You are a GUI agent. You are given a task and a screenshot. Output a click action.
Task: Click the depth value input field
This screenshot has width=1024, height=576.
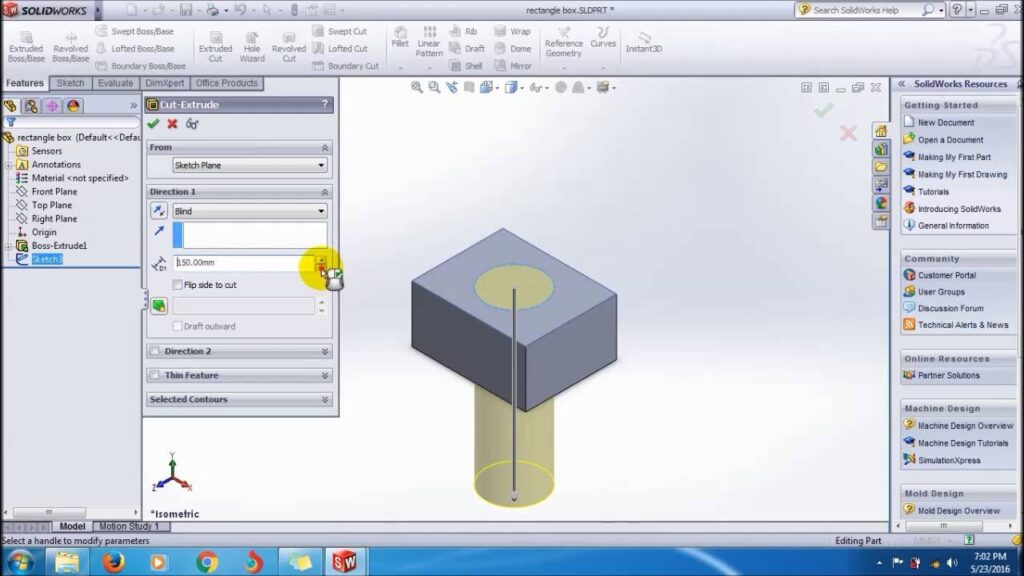[x=243, y=263]
